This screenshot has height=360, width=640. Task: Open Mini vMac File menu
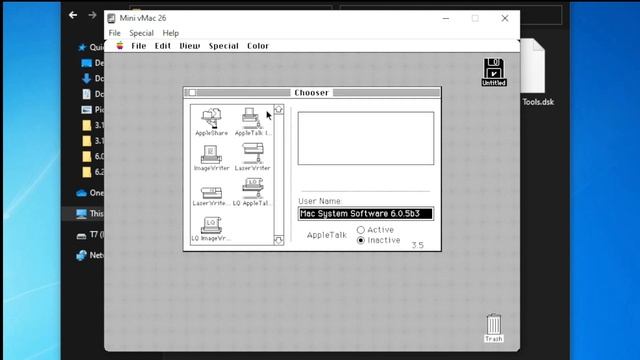tap(114, 33)
